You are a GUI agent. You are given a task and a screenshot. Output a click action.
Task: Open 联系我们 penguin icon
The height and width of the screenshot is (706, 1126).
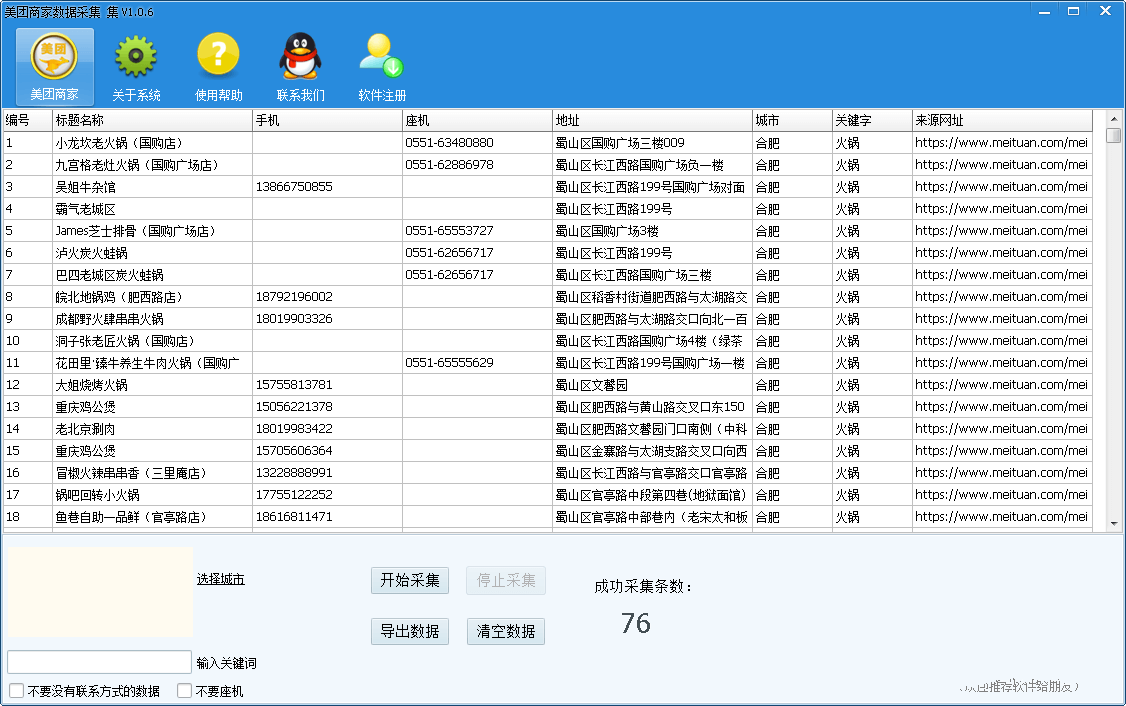click(x=300, y=67)
